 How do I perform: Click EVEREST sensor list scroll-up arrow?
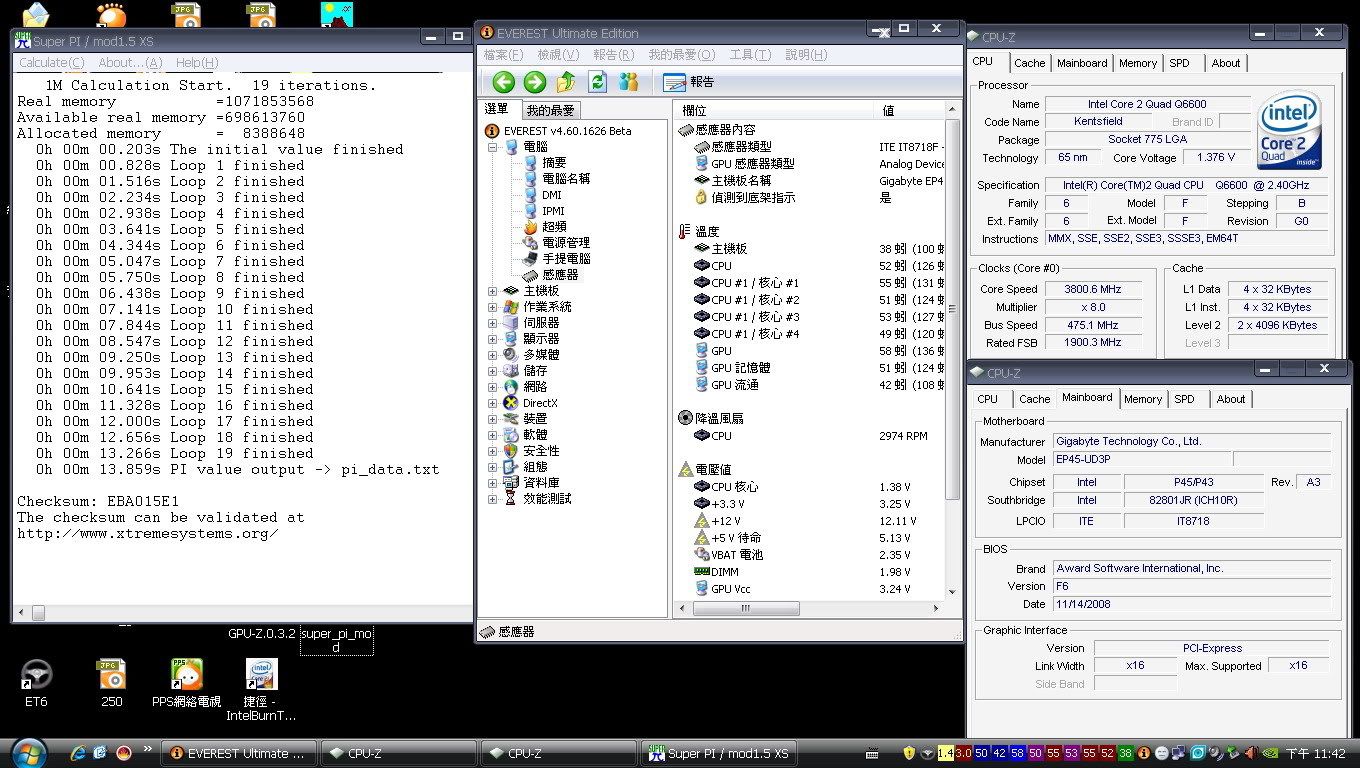pyautogui.click(x=953, y=110)
